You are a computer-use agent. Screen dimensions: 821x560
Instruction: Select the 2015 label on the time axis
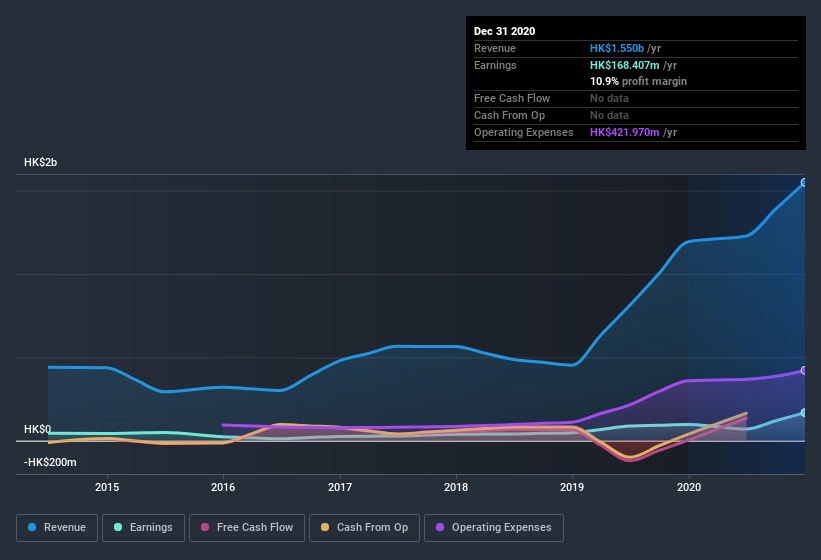107,488
